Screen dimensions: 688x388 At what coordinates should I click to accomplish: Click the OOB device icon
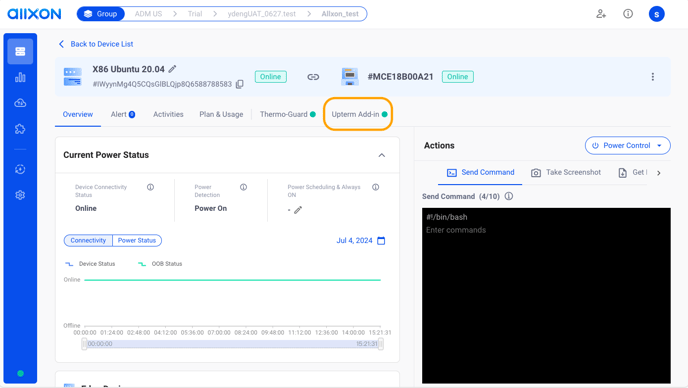pos(350,77)
